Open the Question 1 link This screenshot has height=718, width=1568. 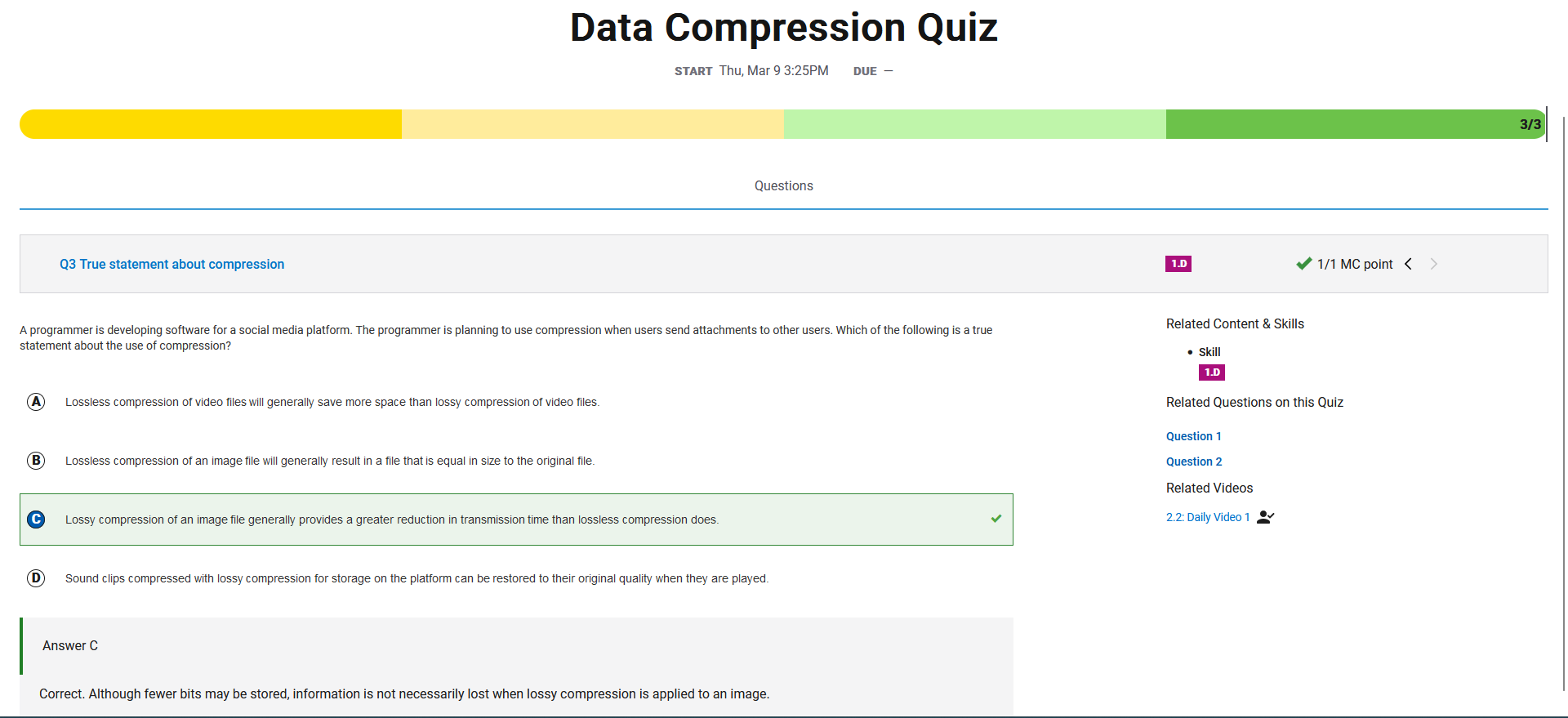click(x=1193, y=436)
